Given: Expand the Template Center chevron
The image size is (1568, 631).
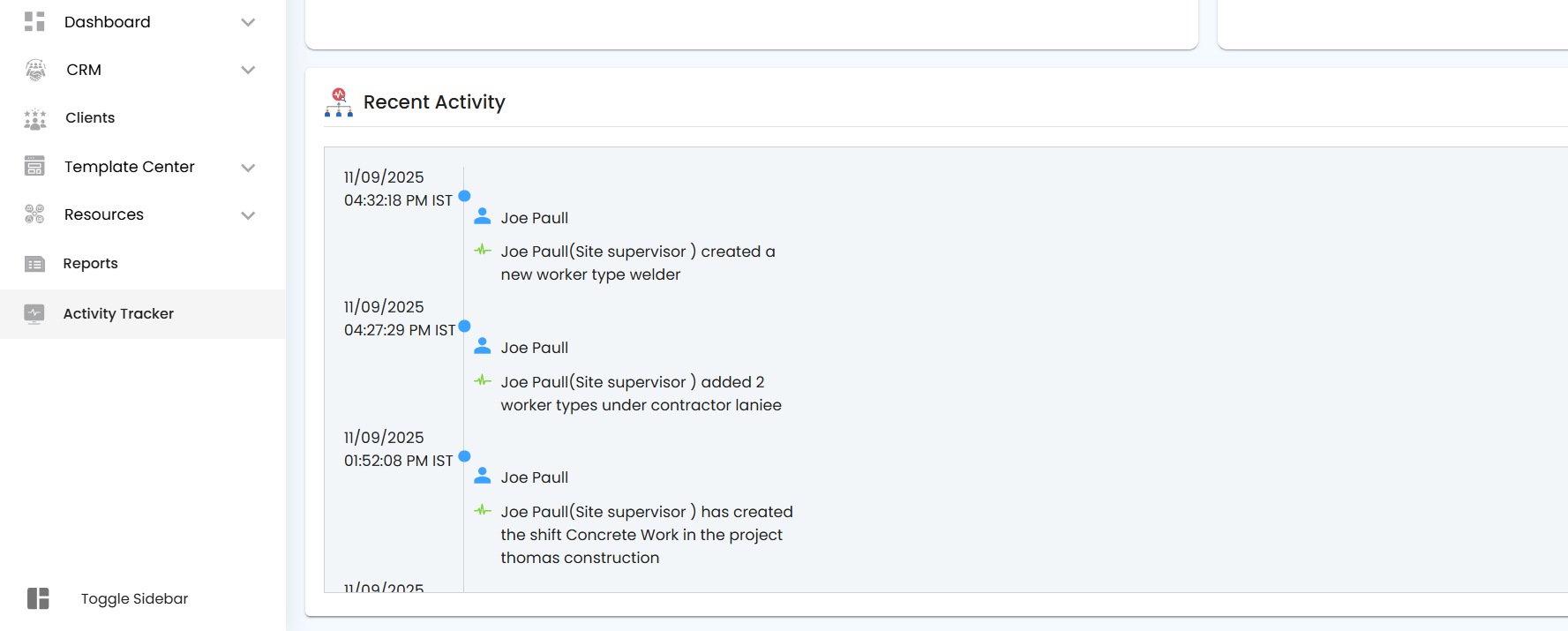Looking at the screenshot, I should pos(248,167).
